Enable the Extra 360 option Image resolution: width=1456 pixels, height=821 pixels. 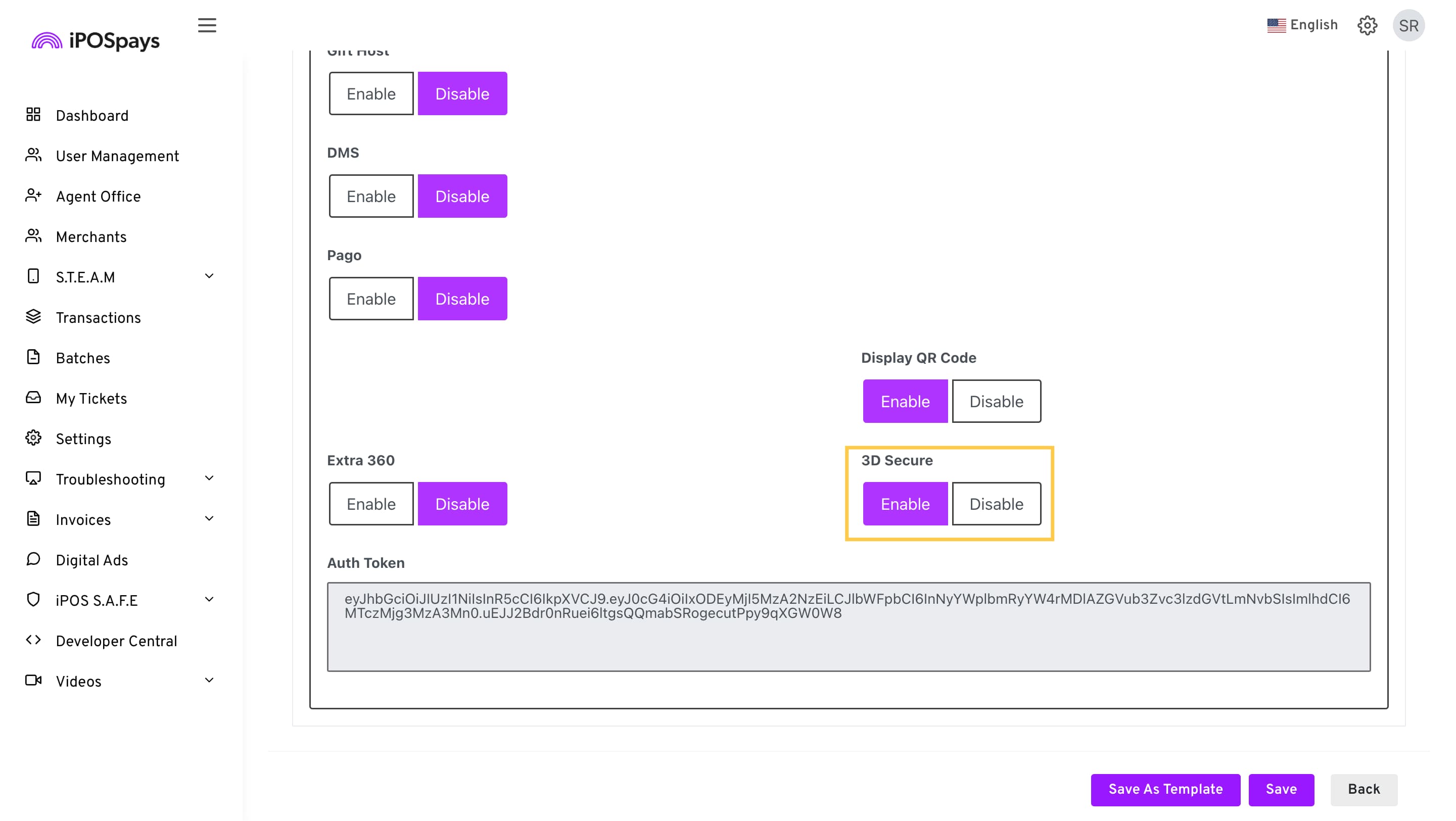coord(371,504)
